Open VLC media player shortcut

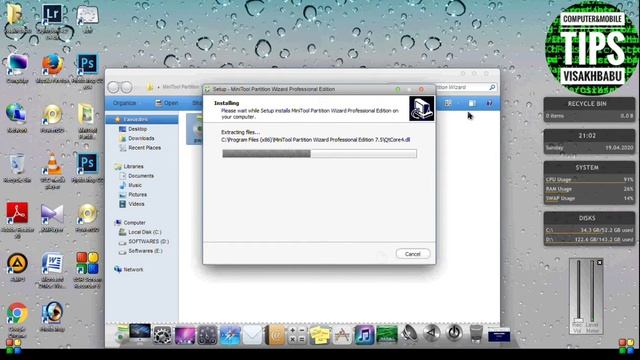pyautogui.click(x=52, y=164)
